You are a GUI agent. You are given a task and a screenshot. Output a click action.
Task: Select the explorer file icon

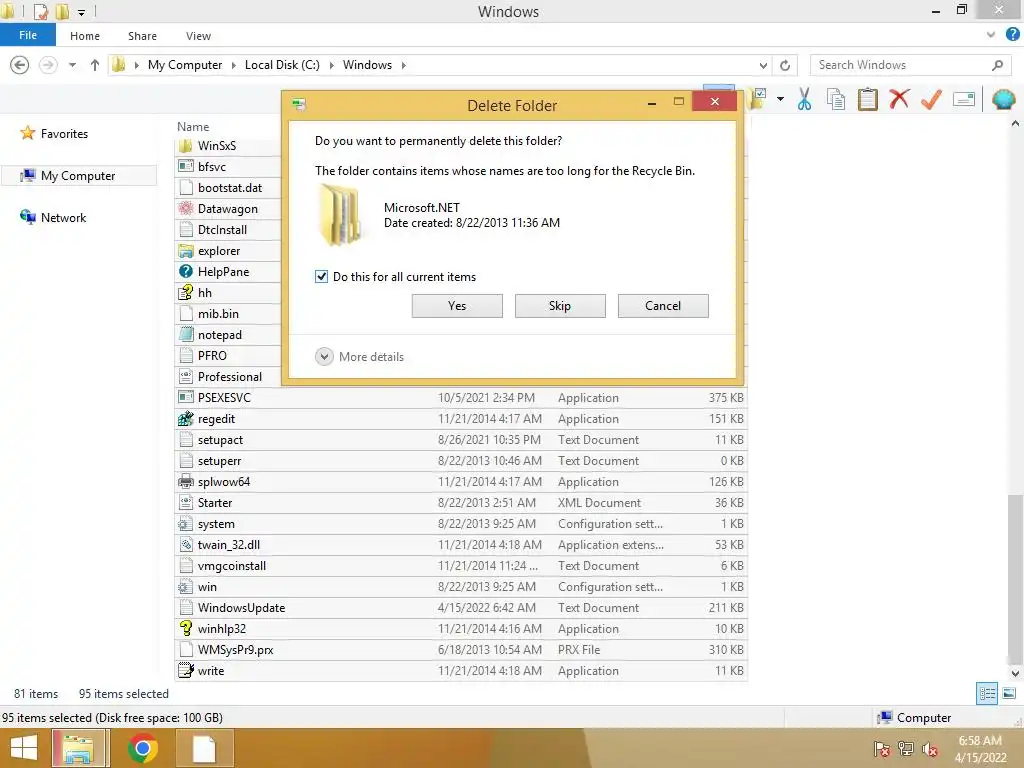tap(186, 251)
